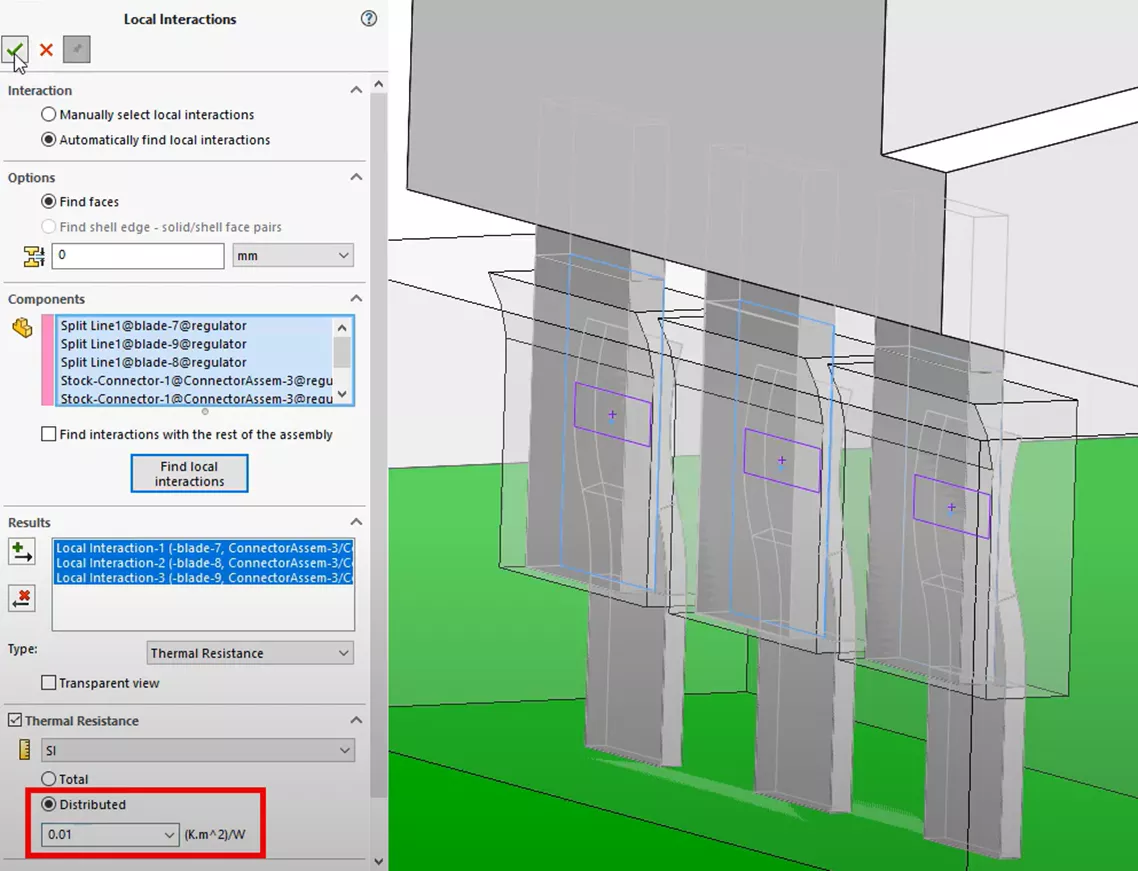The height and width of the screenshot is (871, 1138).
Task: Collapse the Interaction section
Action: (x=355, y=89)
